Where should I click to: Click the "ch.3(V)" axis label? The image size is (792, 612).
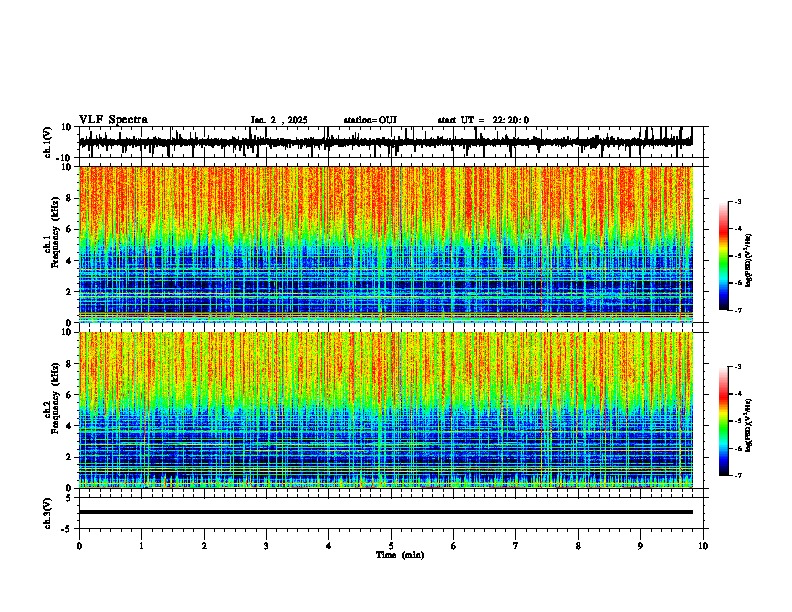tap(48, 513)
